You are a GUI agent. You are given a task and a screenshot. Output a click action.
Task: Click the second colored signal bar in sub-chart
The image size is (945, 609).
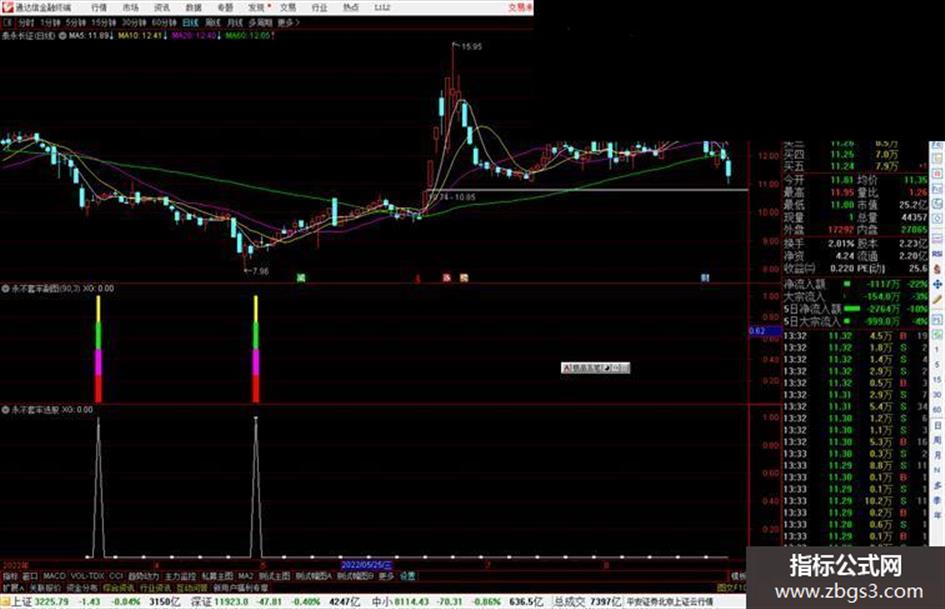(256, 349)
